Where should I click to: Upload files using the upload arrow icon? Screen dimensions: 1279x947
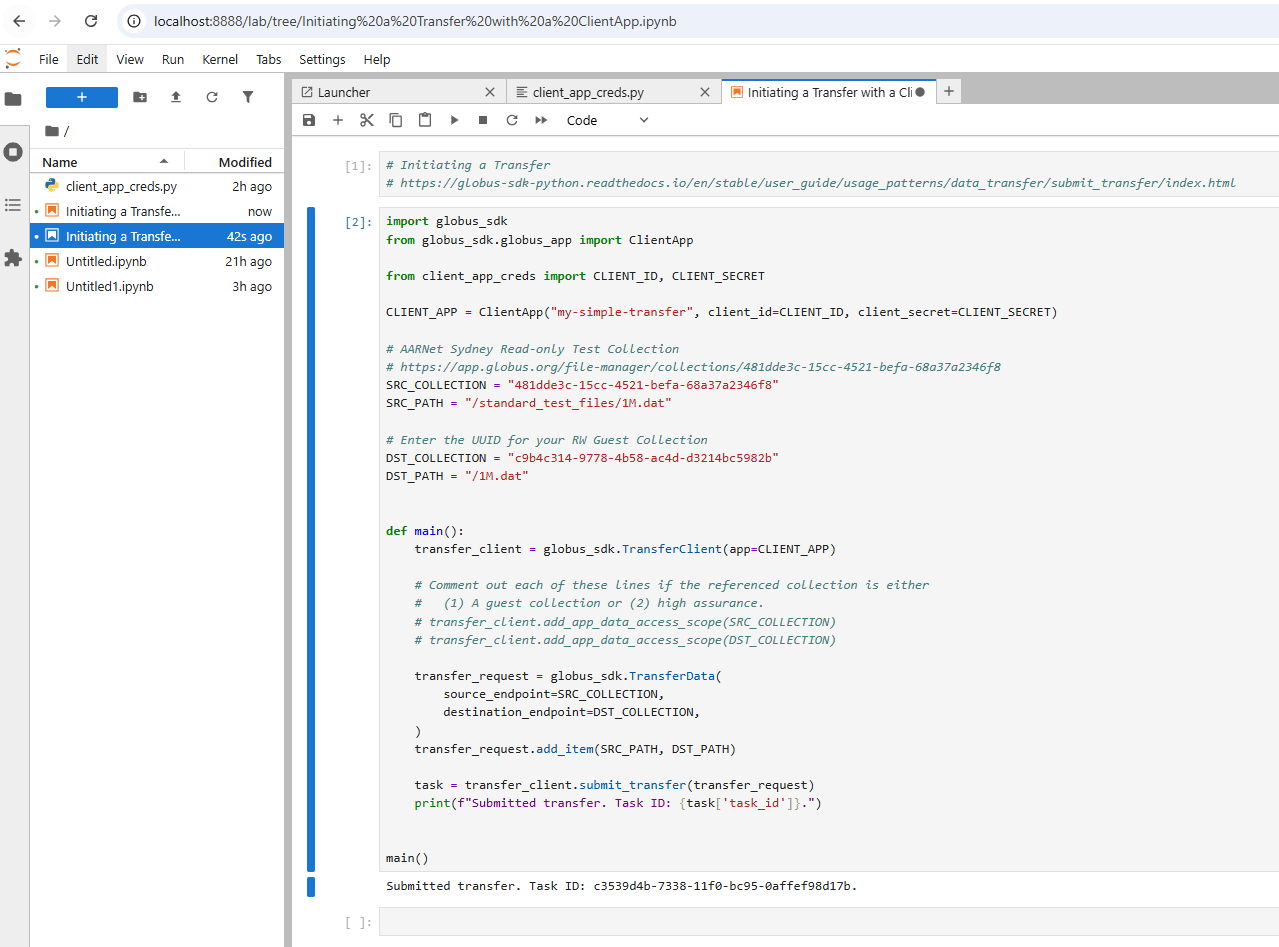(173, 96)
